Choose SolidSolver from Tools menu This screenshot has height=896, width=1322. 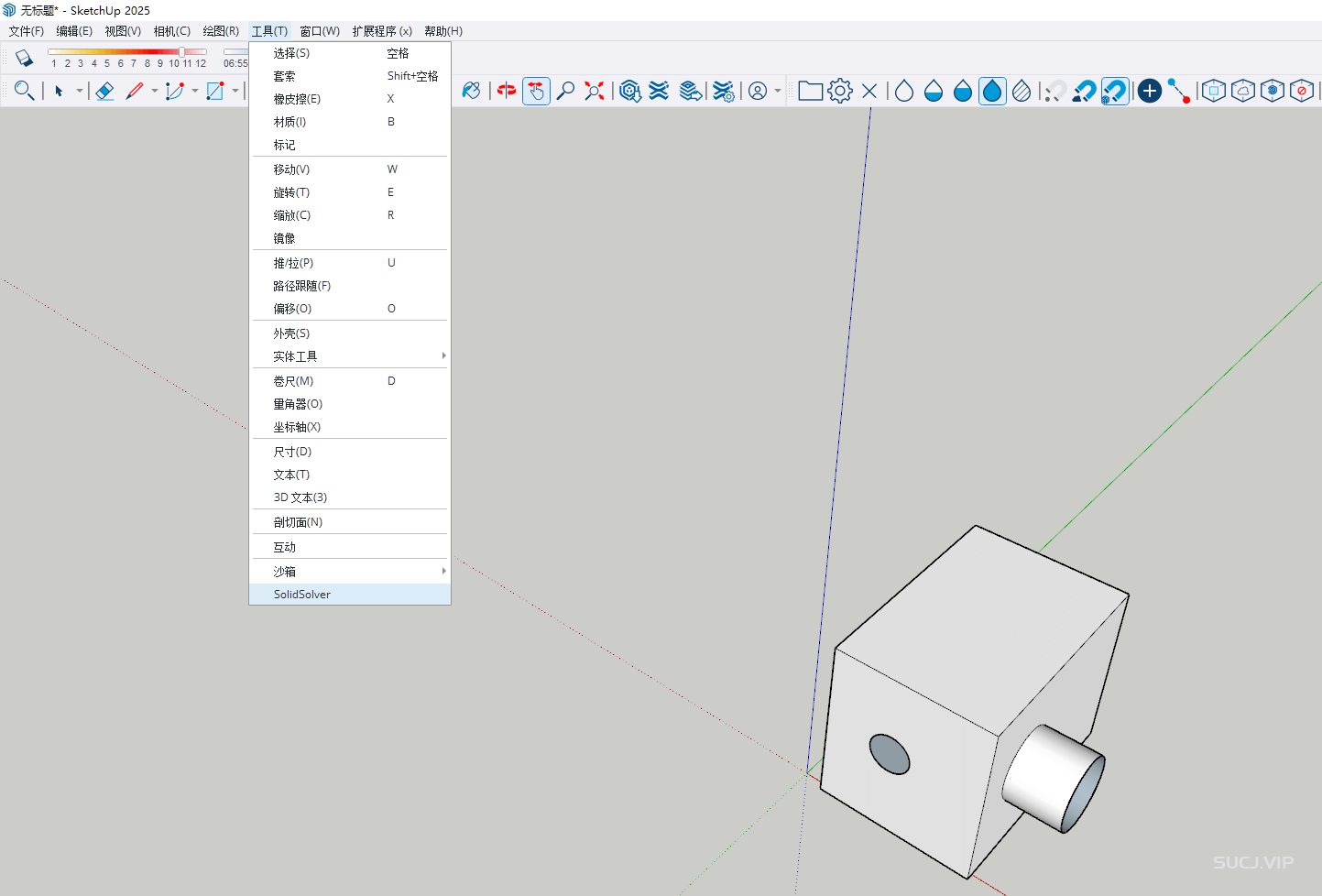pyautogui.click(x=350, y=595)
